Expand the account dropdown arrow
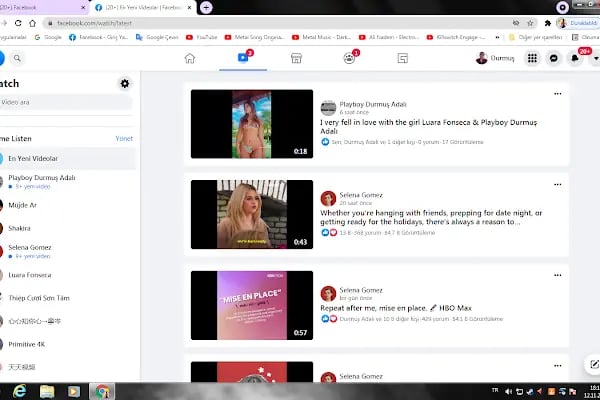 pos(595,58)
